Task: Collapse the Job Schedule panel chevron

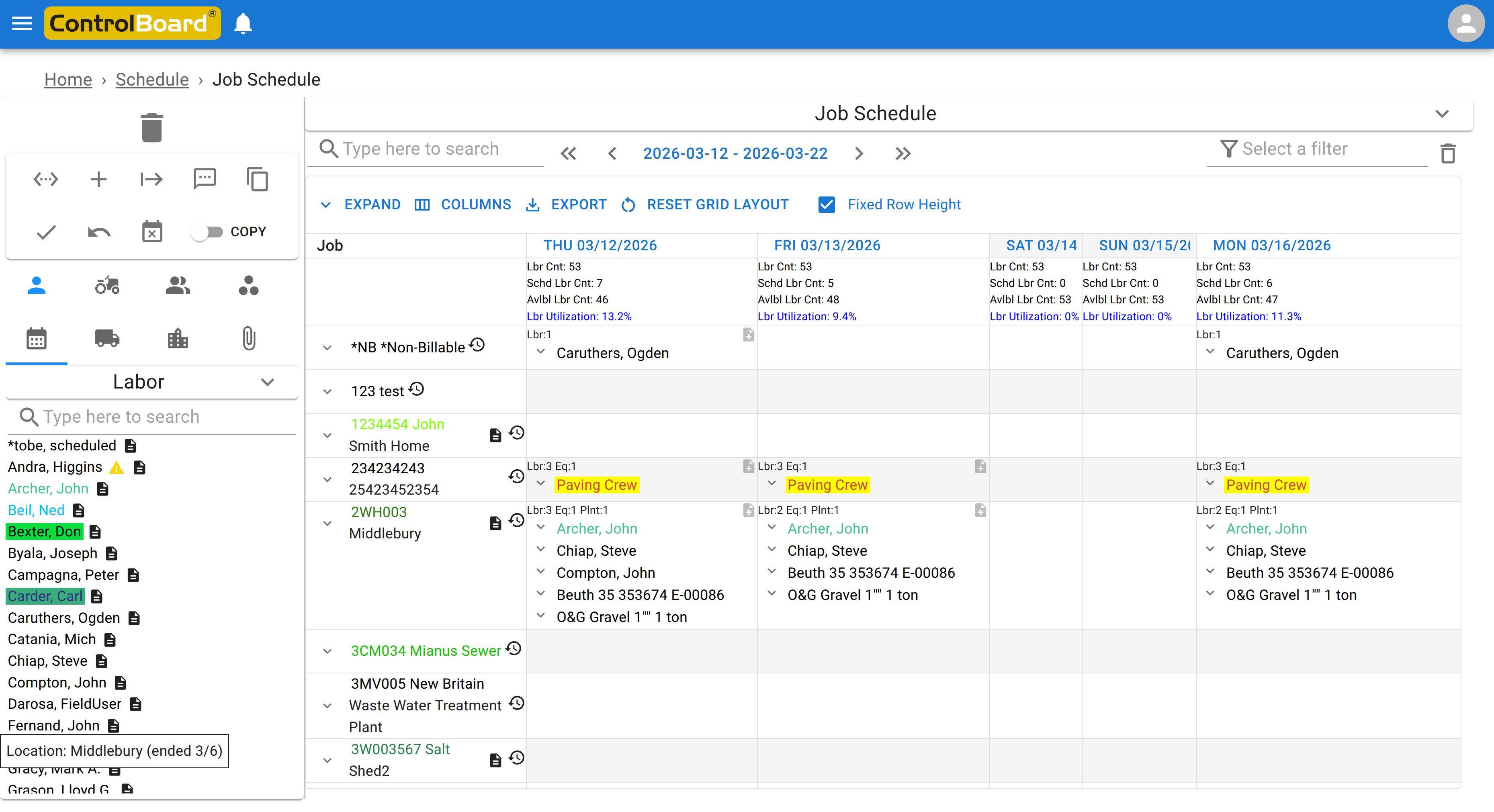Action: (1442, 114)
